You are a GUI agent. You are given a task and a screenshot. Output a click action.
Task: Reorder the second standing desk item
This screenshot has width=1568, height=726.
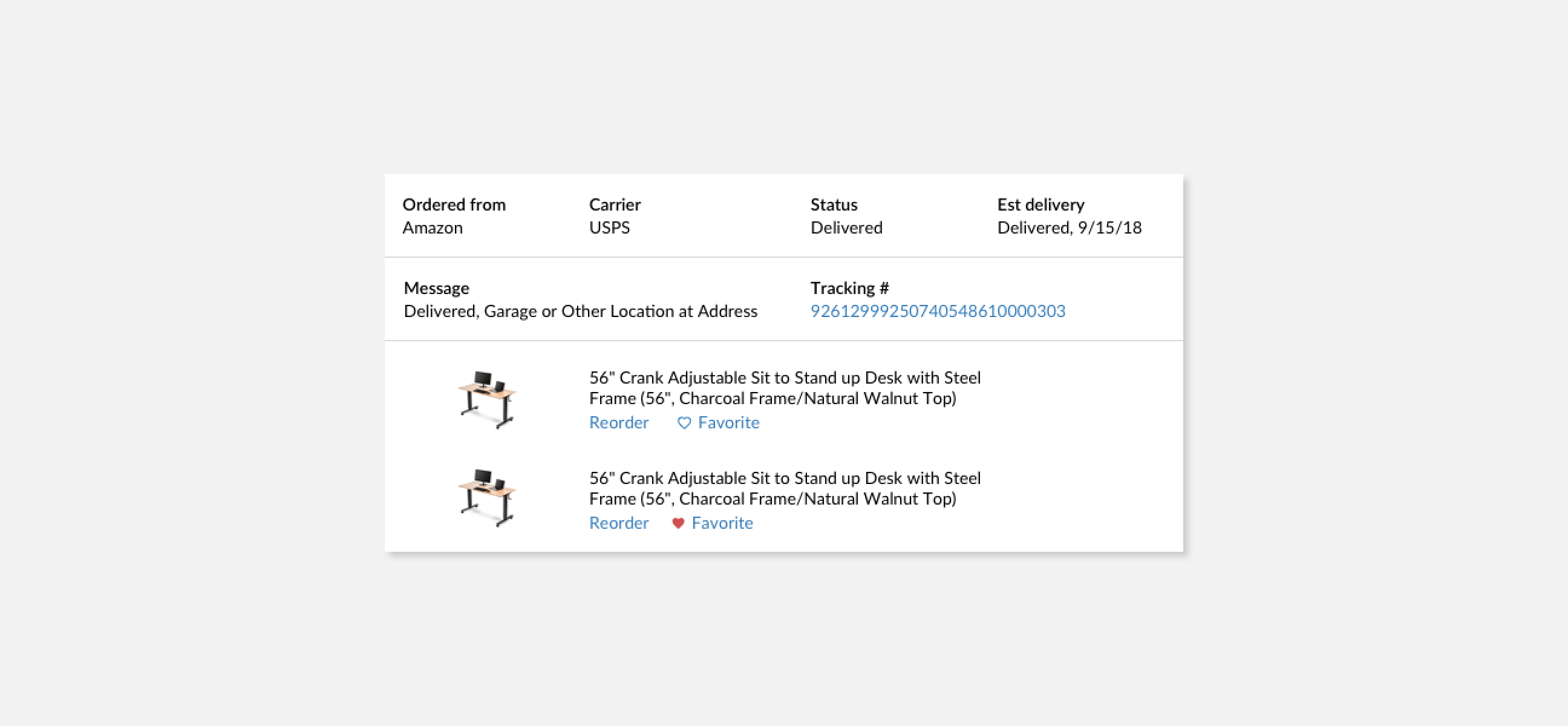618,523
